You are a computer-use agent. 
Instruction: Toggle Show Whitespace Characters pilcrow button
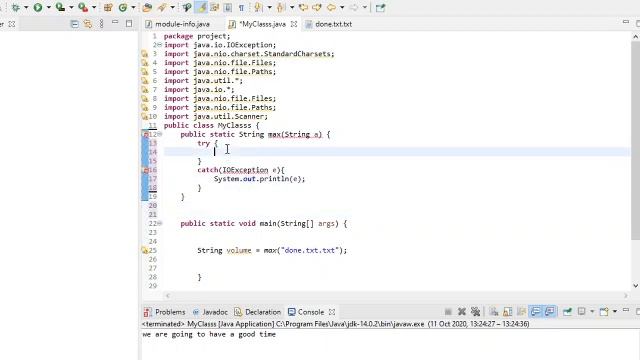tap(241, 7)
